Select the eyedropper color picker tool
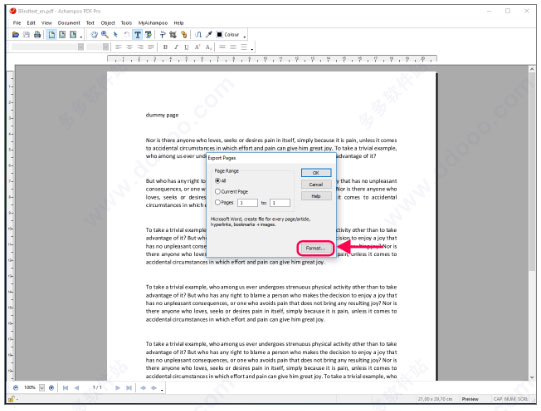Viewport: 541px width, 411px height. pyautogui.click(x=209, y=35)
